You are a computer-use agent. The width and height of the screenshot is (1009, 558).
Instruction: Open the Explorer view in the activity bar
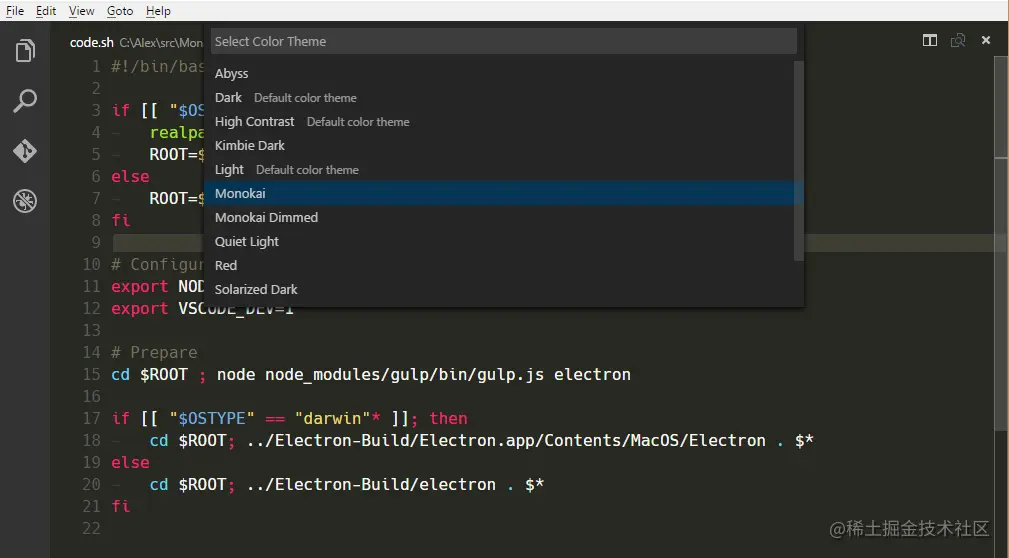point(25,50)
